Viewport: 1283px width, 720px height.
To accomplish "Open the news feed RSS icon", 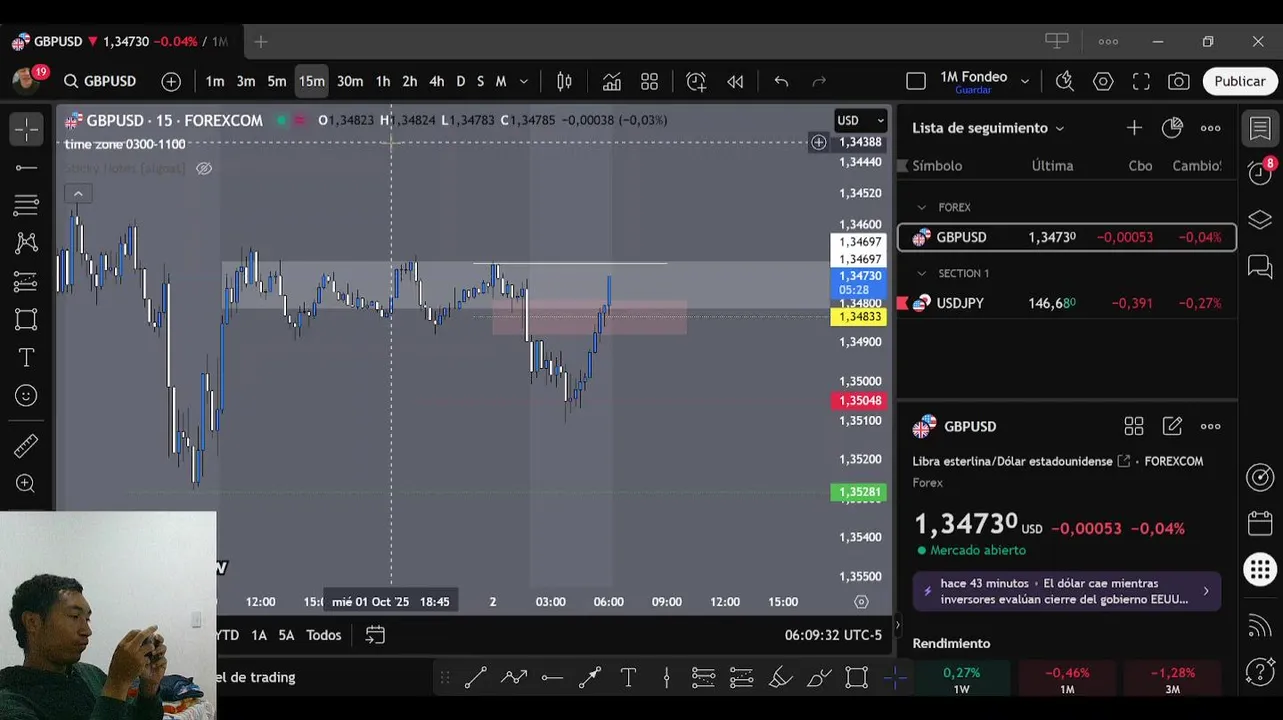I will pos(1260,626).
